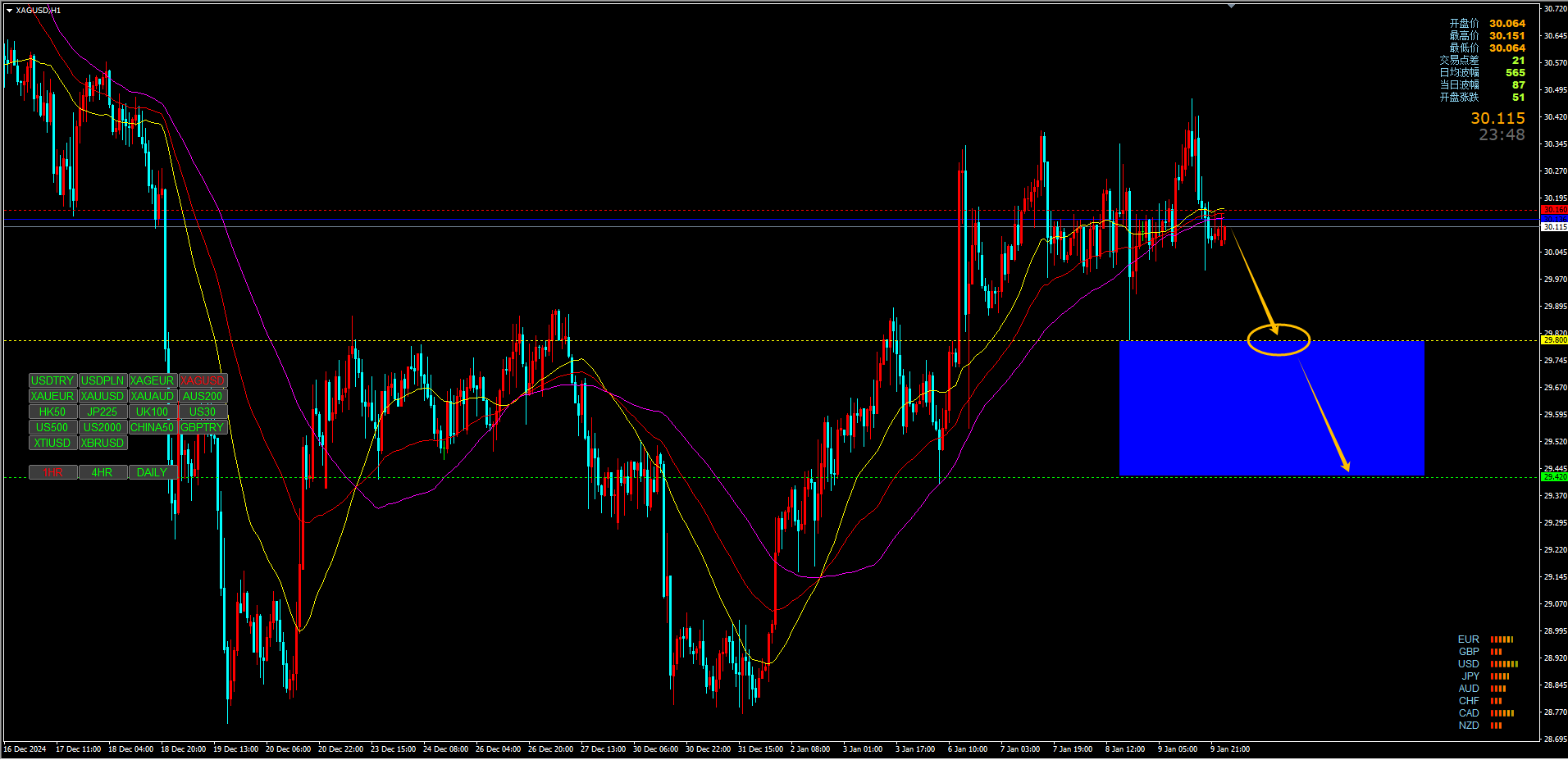Open the US30 index chart
This screenshot has width=1568, height=760.
click(x=203, y=412)
